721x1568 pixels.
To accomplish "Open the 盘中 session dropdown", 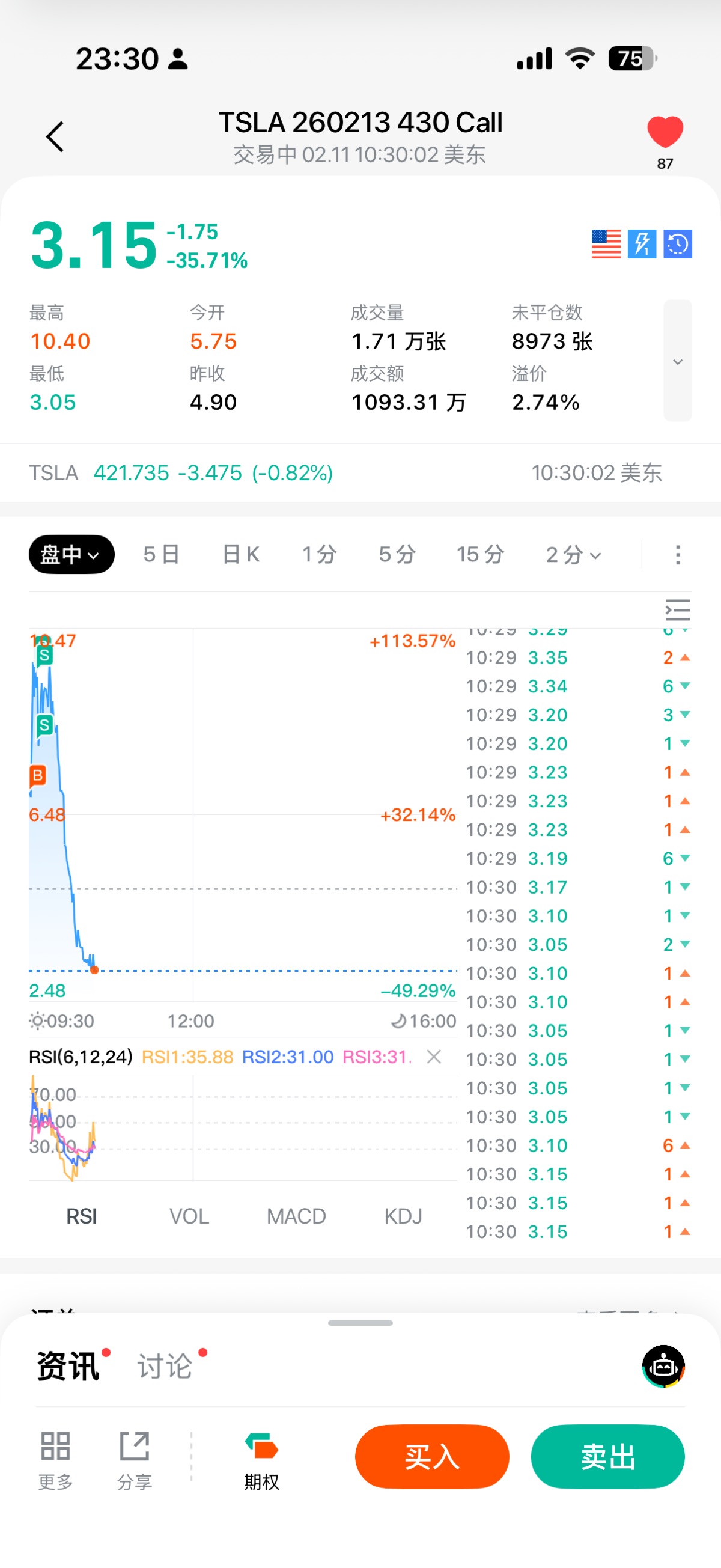I will (x=71, y=554).
